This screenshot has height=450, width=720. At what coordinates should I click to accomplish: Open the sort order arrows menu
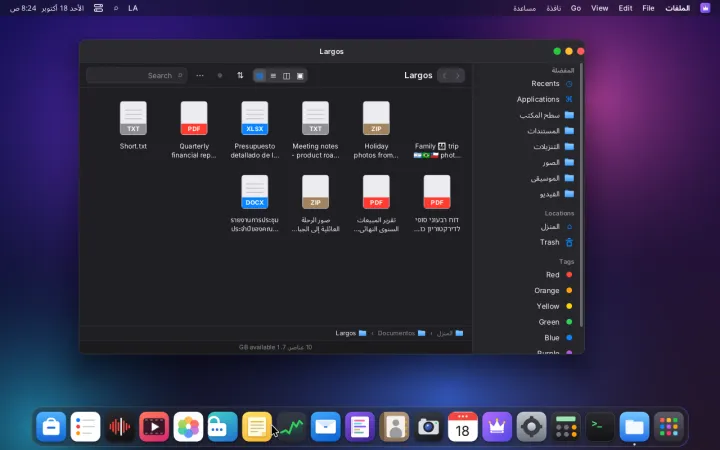click(240, 75)
